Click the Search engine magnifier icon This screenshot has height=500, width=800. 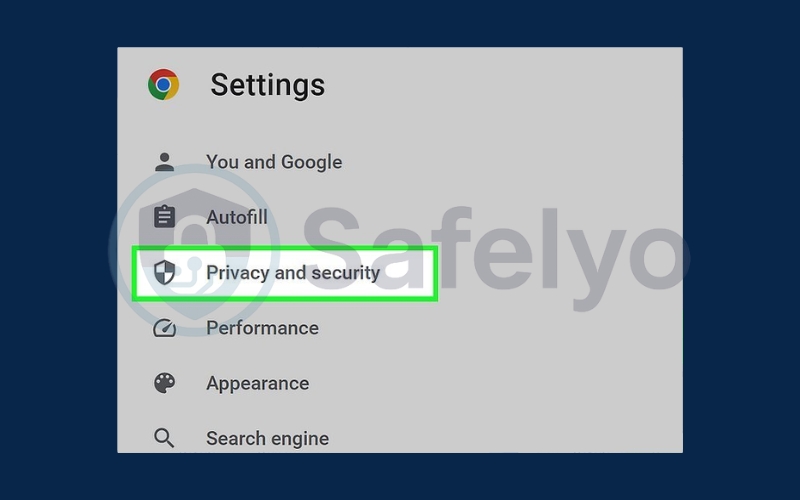pyautogui.click(x=164, y=438)
